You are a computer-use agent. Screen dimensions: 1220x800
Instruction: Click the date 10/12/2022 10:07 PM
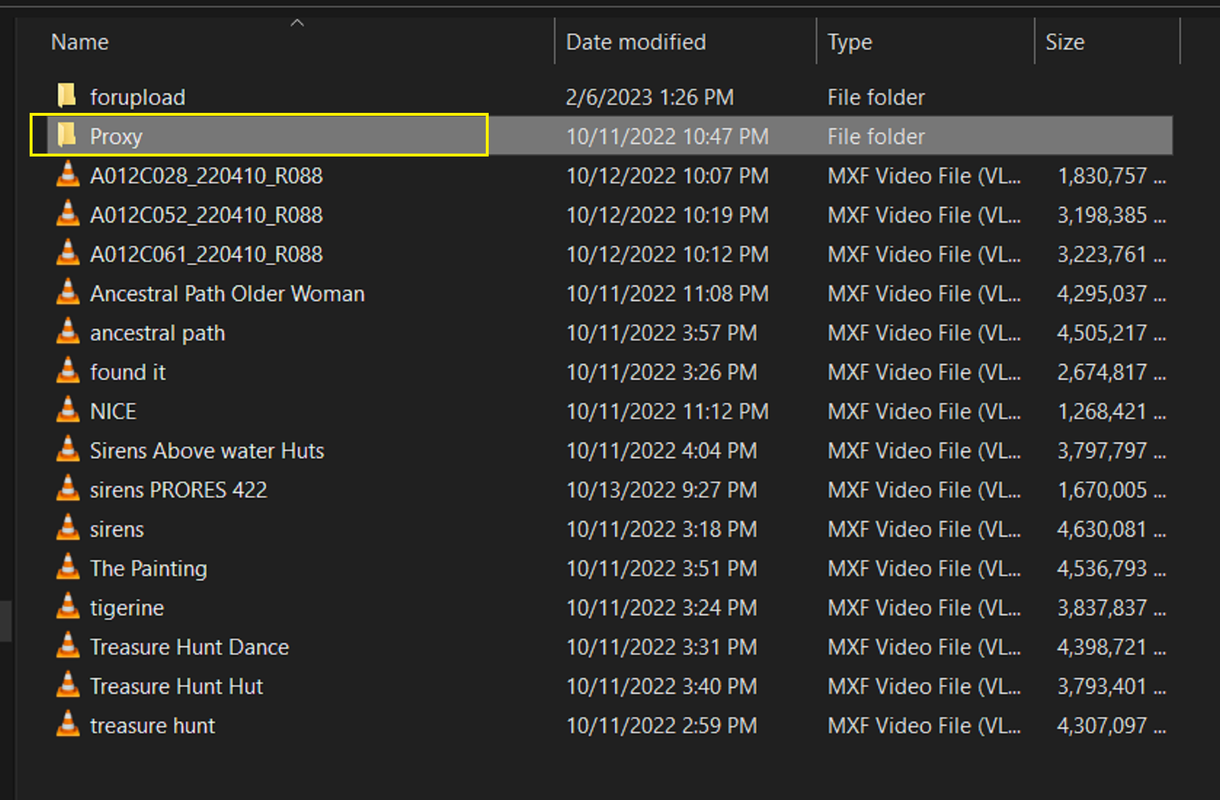point(667,176)
